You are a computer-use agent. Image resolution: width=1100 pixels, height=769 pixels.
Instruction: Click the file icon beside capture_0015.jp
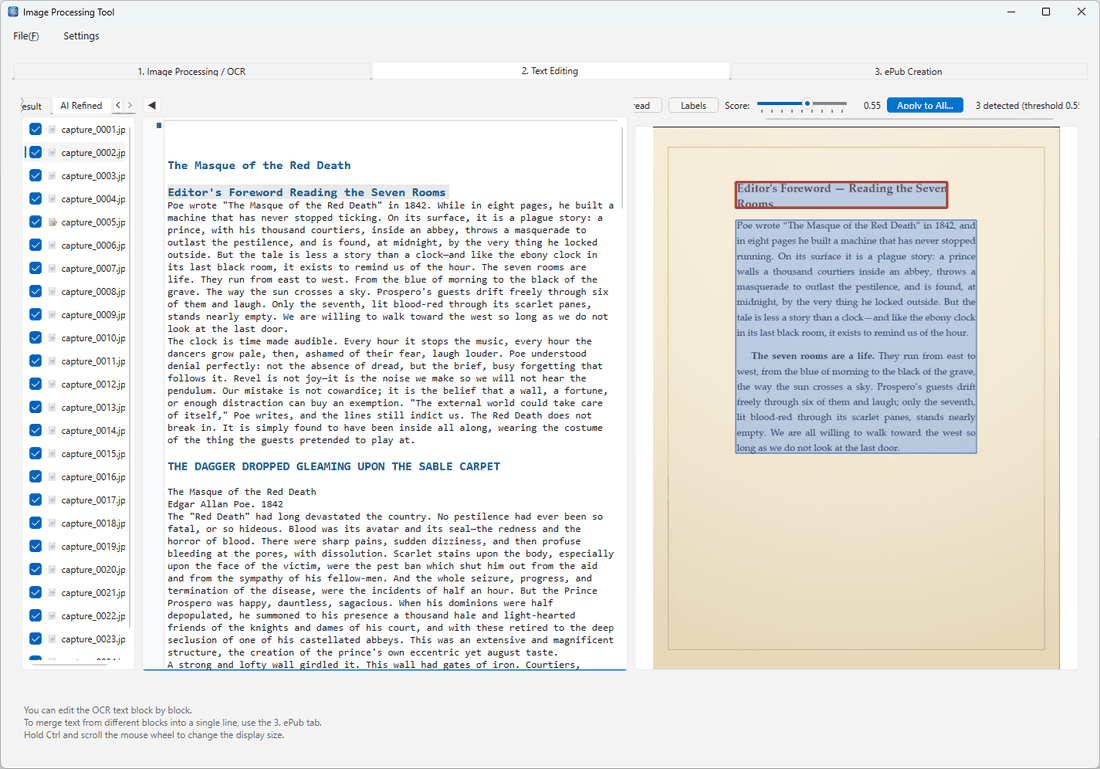[52, 454]
